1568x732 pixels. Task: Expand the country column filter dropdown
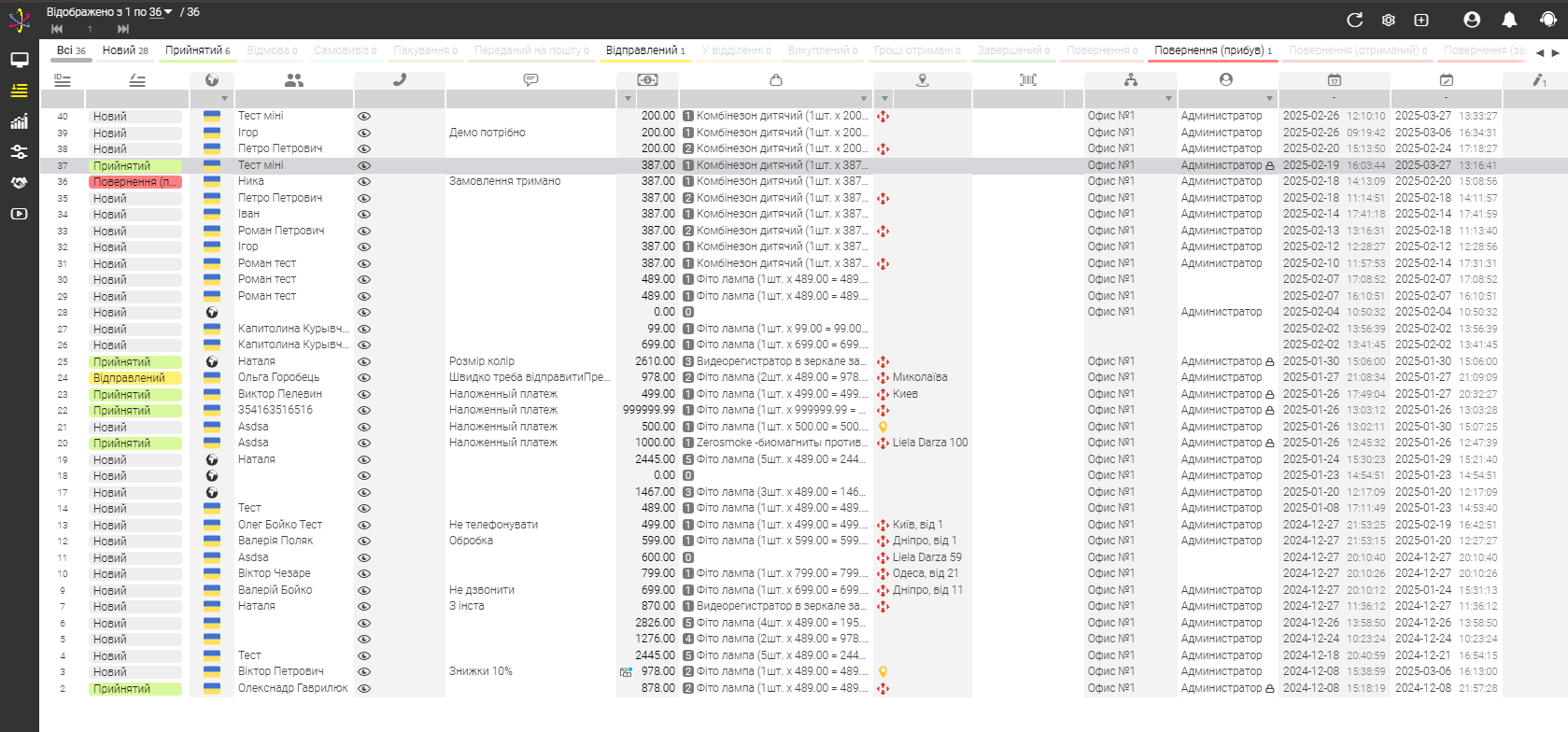[224, 99]
